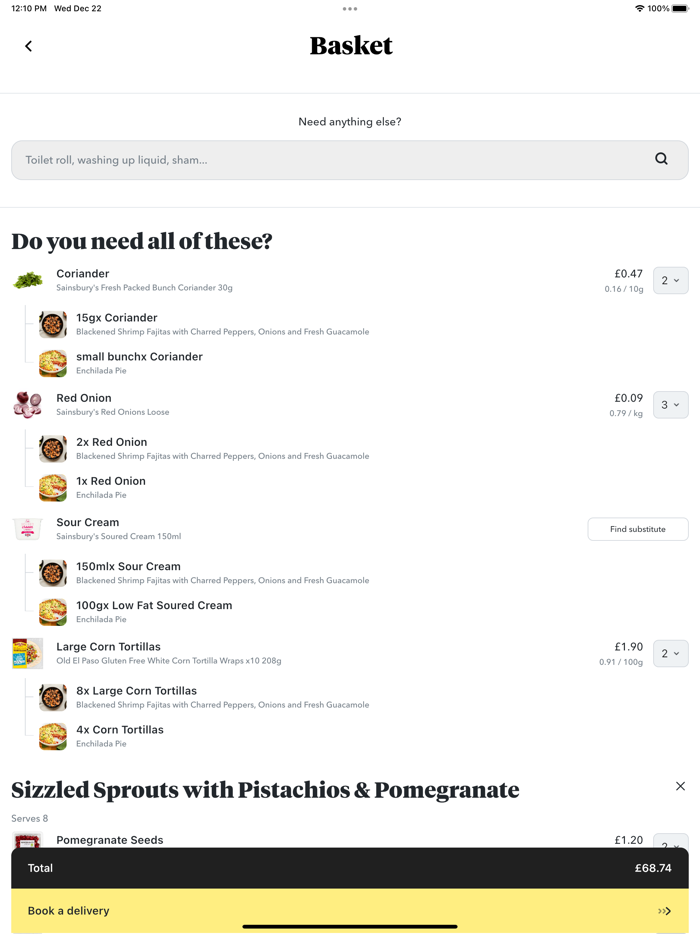700x934 pixels.
Task: Tap the Sour Cream product image
Action: 28,529
